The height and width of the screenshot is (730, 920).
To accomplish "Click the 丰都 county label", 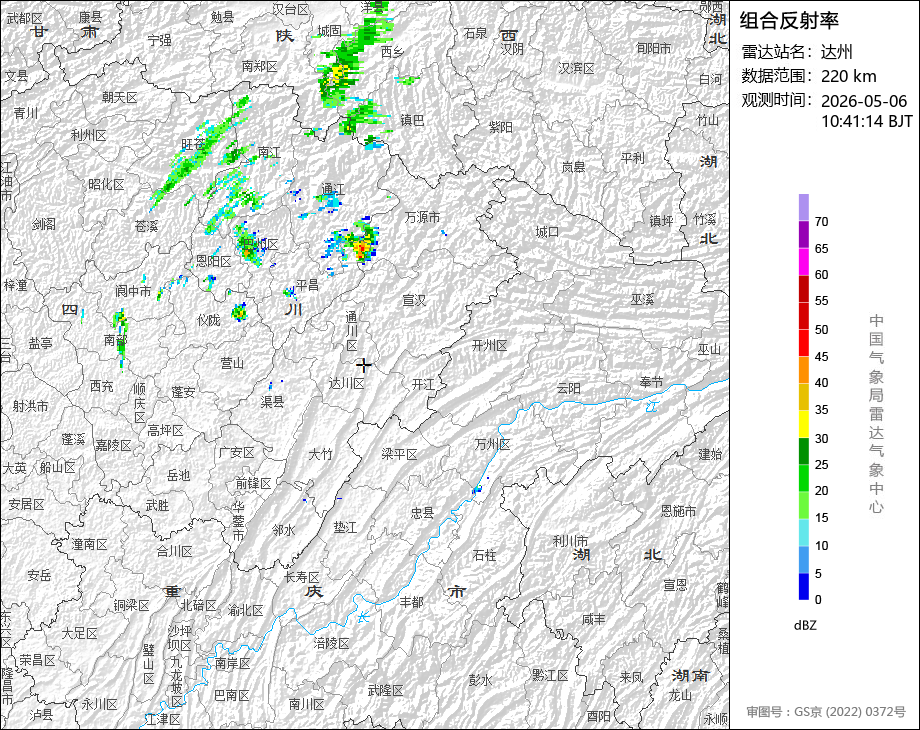I will click(x=411, y=601).
